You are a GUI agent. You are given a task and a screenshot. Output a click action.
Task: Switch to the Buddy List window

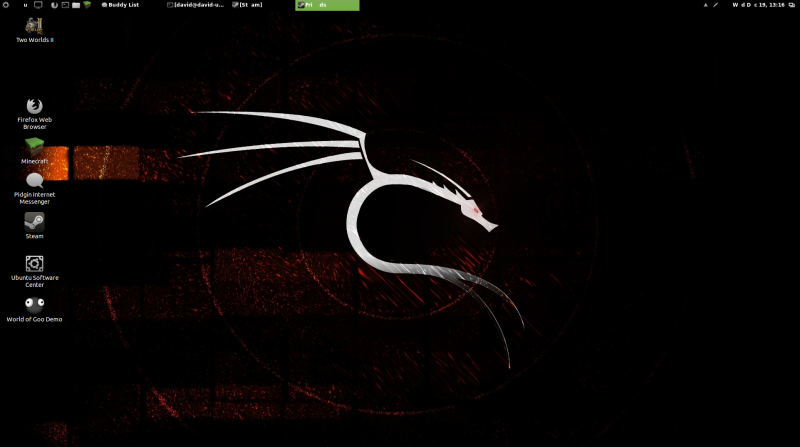click(x=120, y=5)
